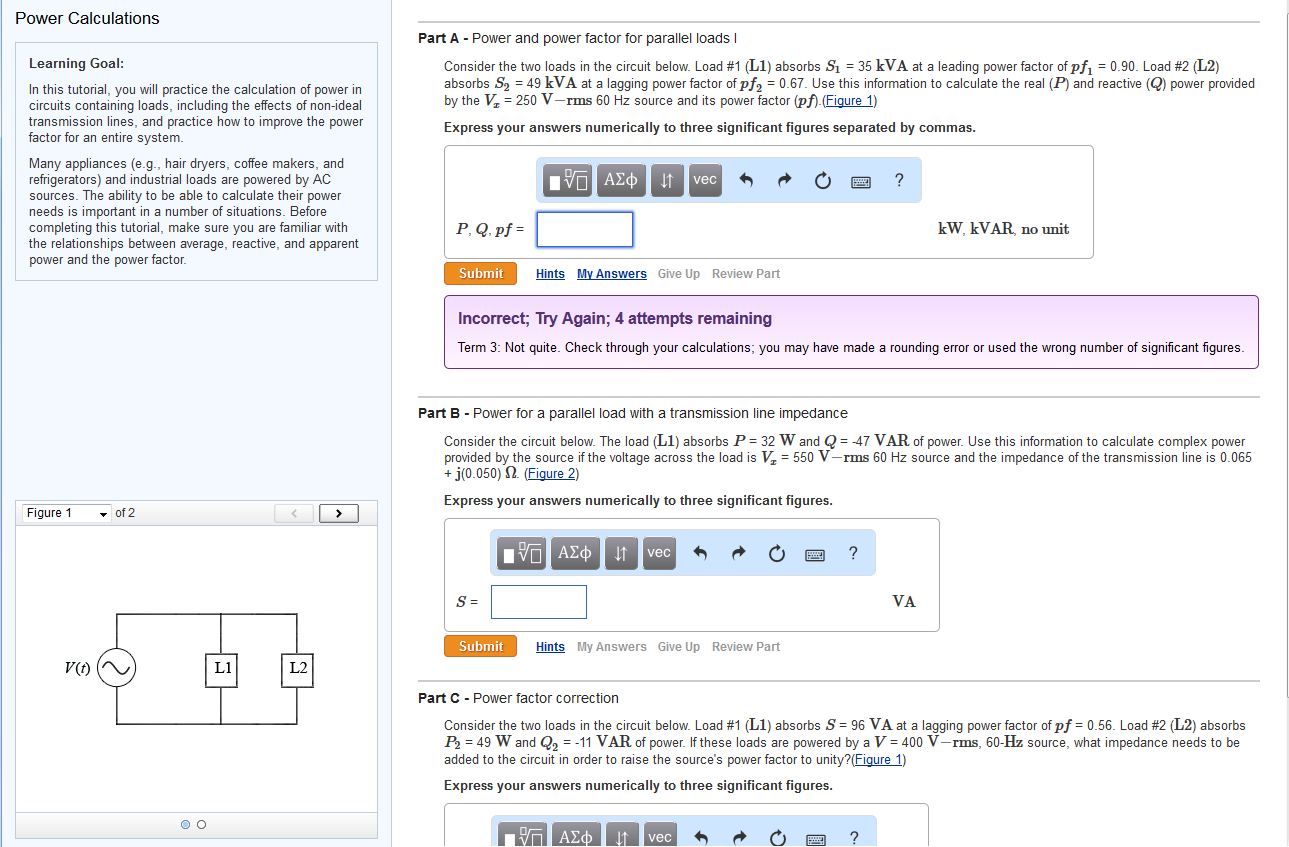Screen dimensions: 1289x847
Task: Submit the Part B answer
Action: pos(481,646)
